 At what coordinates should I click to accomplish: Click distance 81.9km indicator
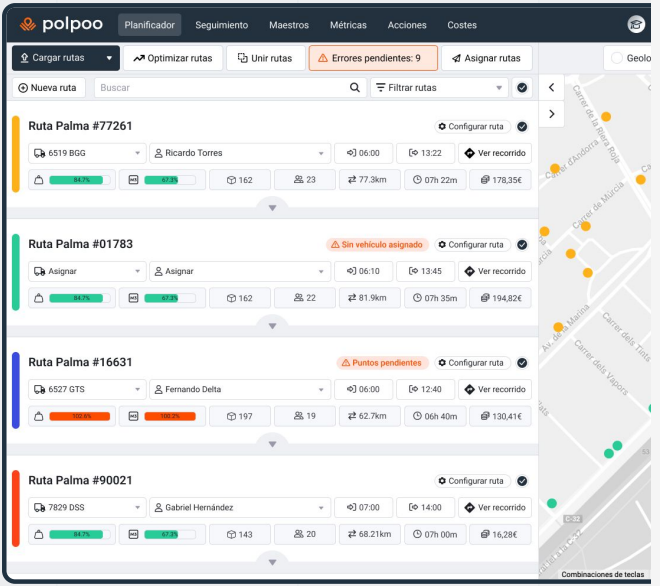click(370, 298)
